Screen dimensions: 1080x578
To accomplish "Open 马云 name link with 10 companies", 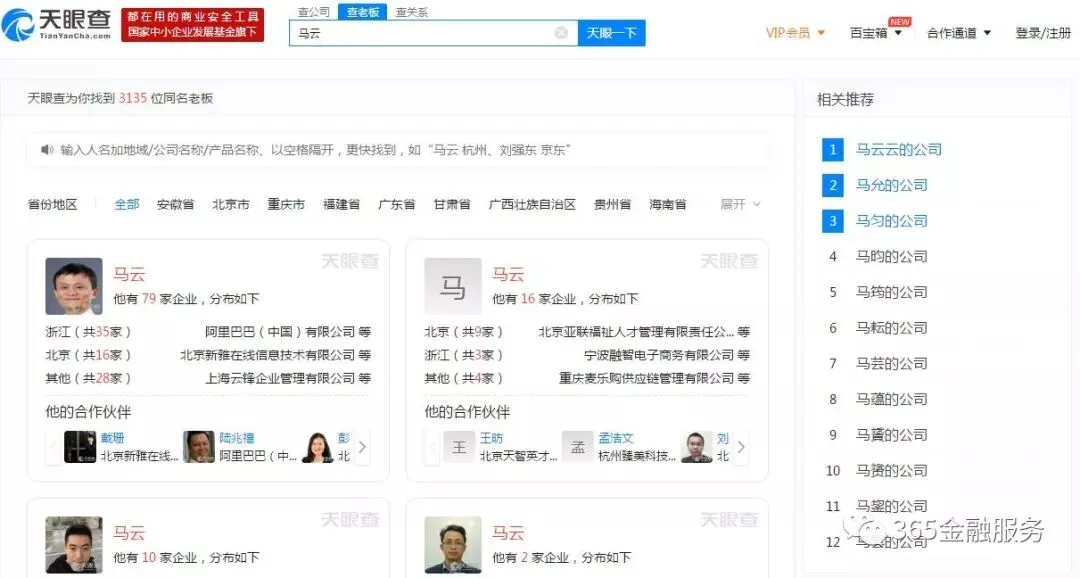I will (x=129, y=533).
